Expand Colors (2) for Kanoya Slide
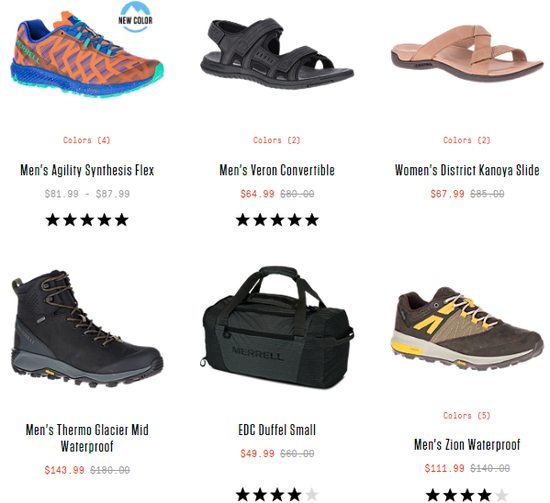 click(467, 140)
